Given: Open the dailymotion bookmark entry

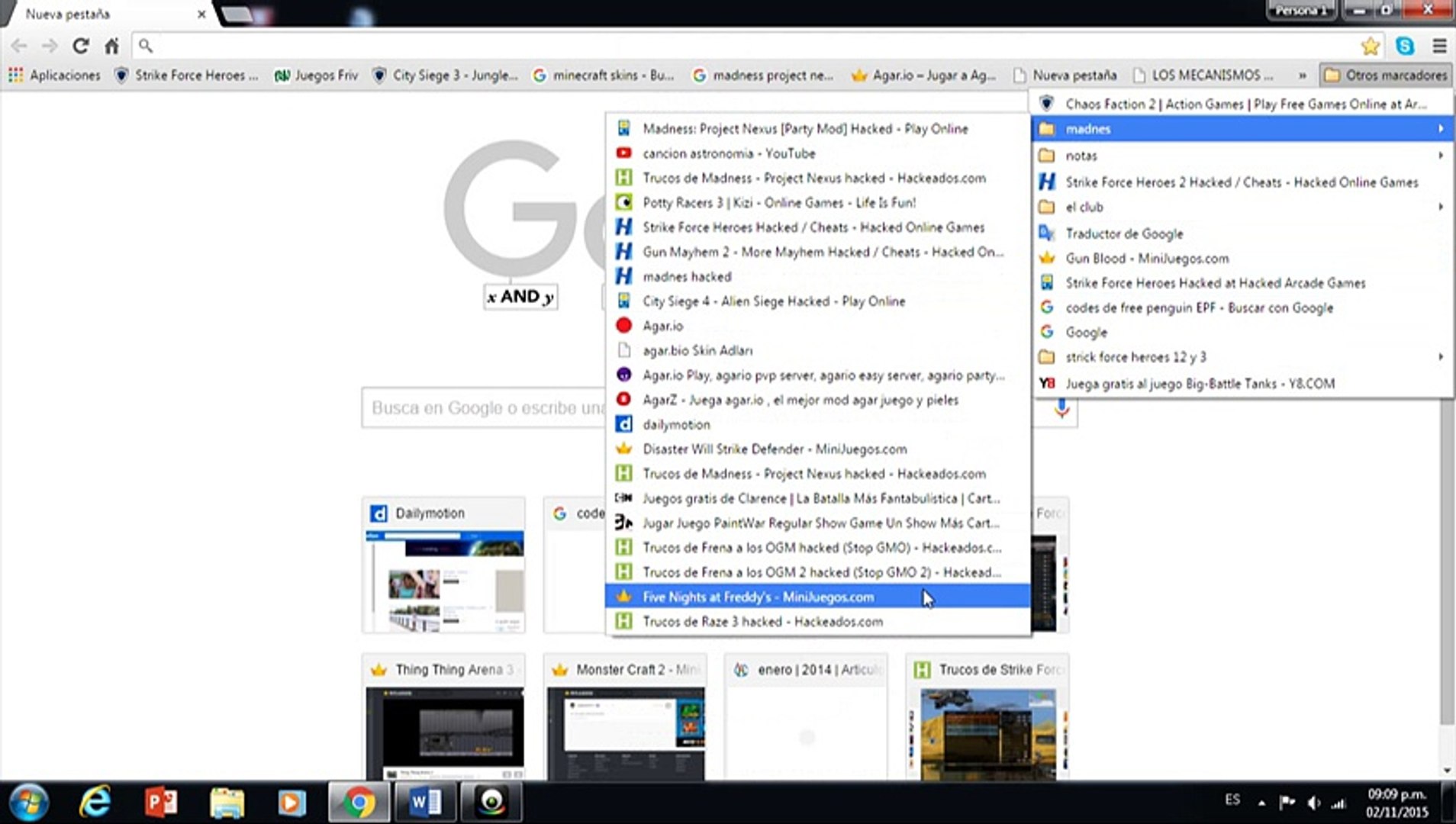Looking at the screenshot, I should pyautogui.click(x=817, y=424).
